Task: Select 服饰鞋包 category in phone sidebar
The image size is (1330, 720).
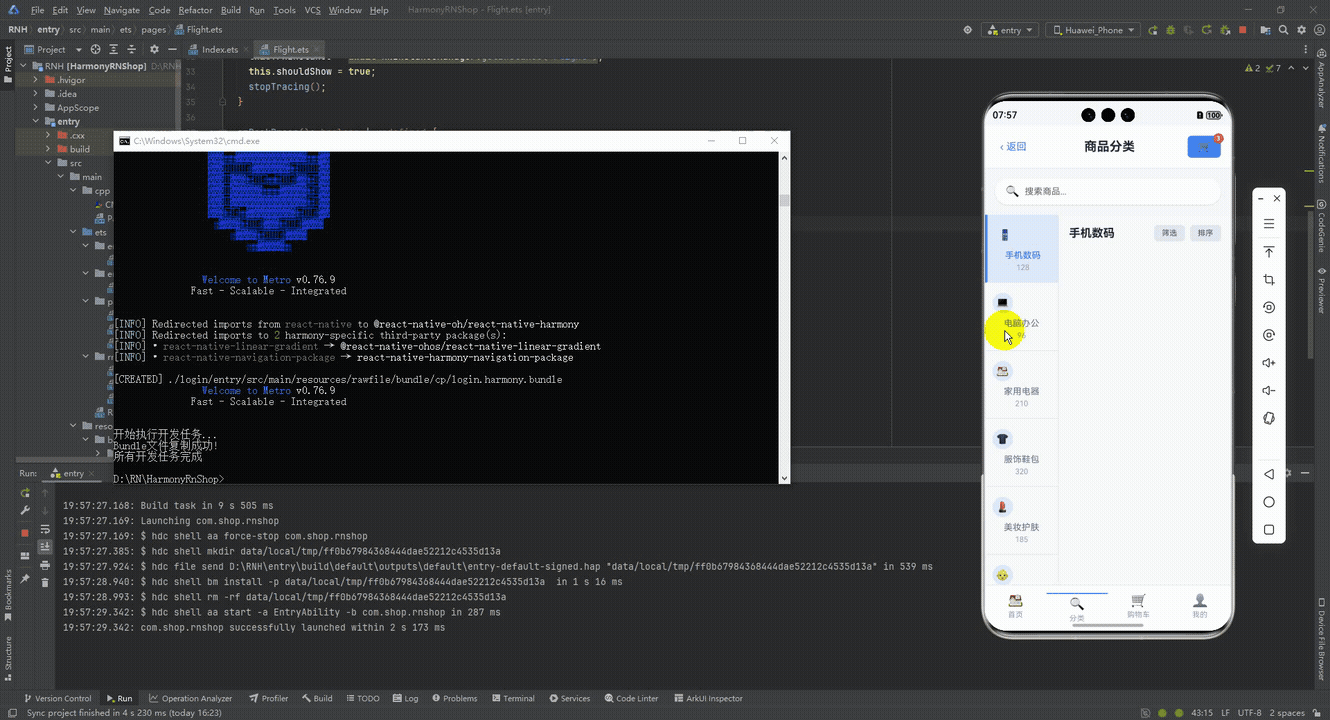Action: coord(1021,453)
